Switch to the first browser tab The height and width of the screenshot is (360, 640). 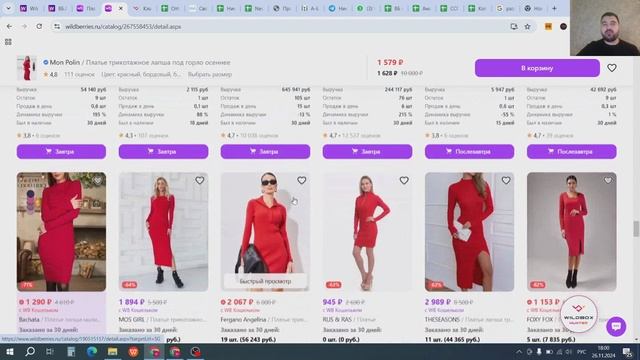[x=29, y=8]
